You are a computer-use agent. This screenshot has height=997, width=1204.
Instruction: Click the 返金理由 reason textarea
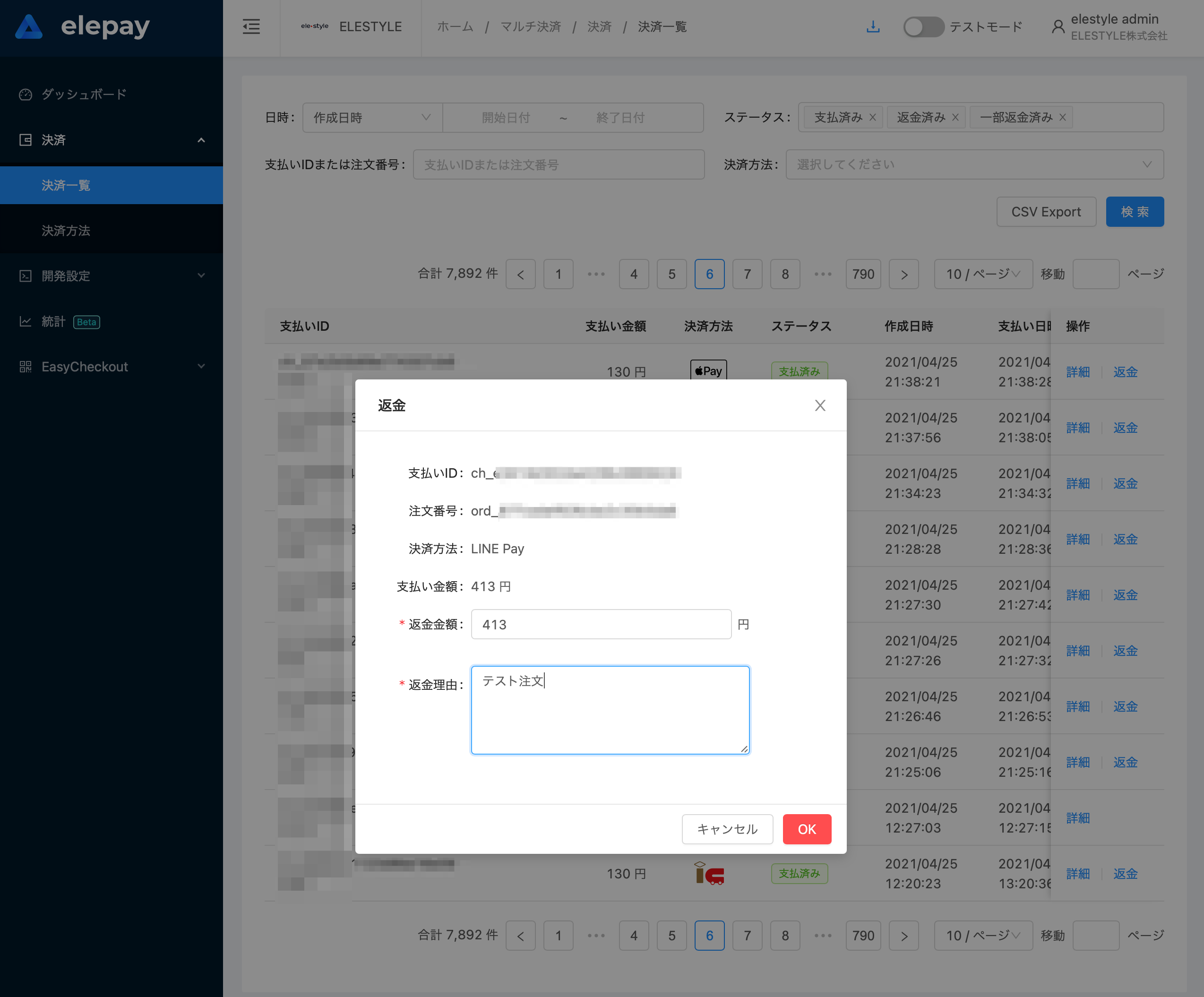pos(610,710)
